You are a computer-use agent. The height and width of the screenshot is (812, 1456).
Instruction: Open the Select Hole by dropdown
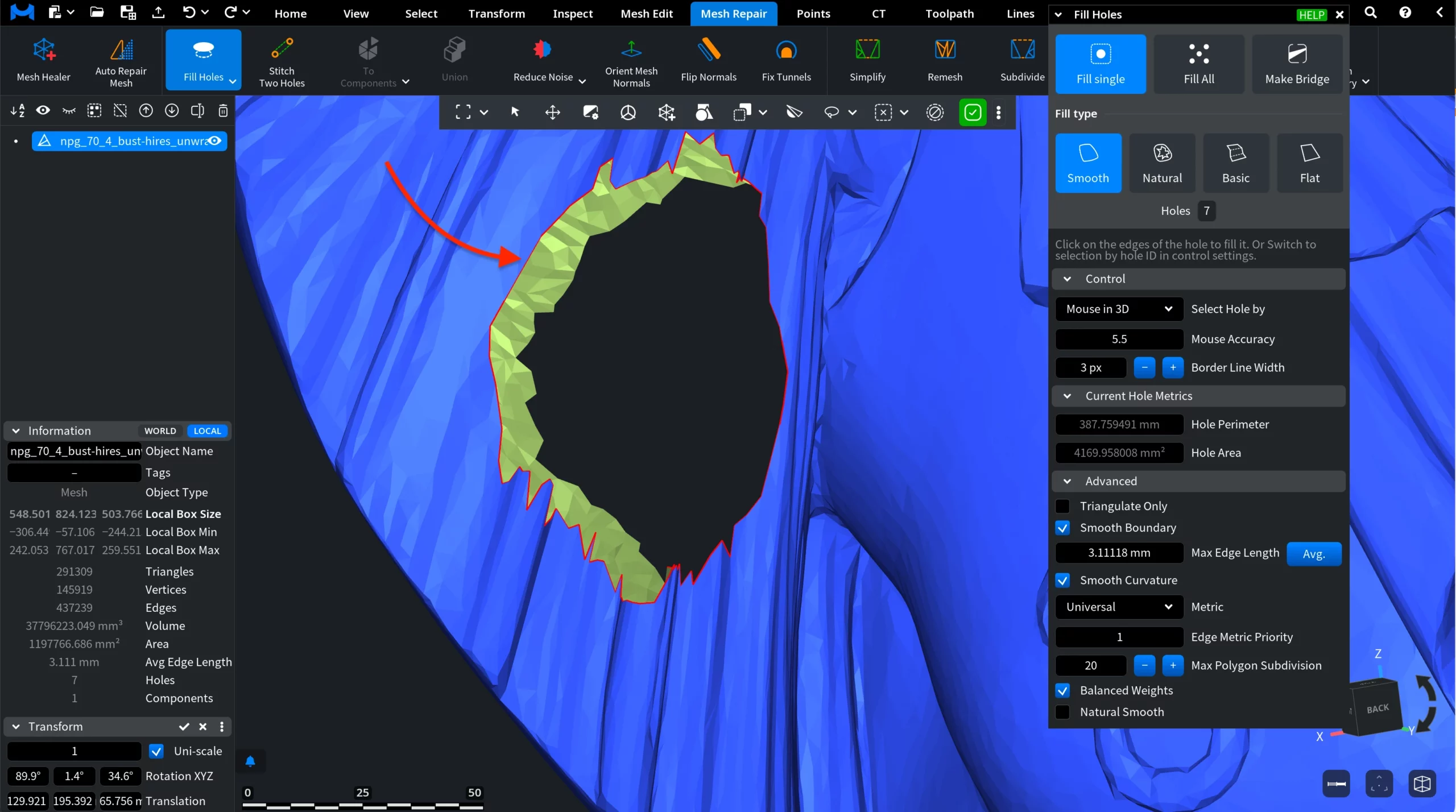coord(1118,309)
